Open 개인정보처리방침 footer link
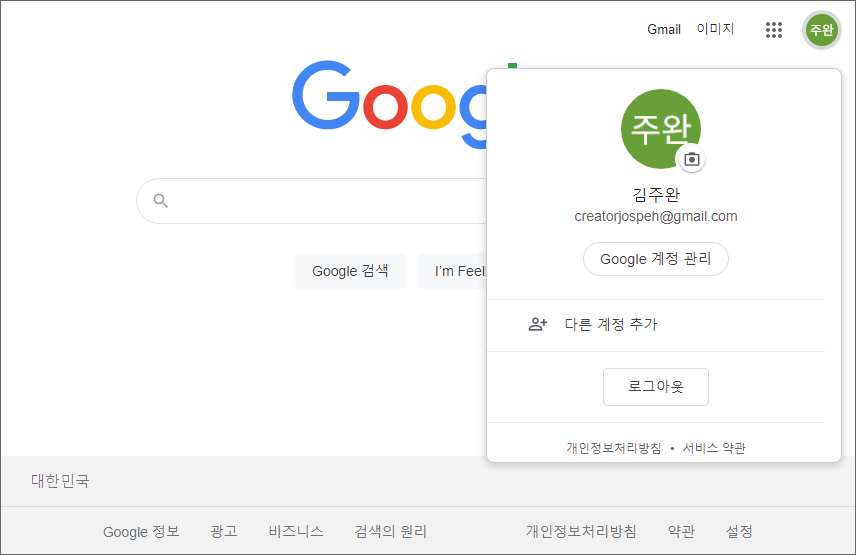The width and height of the screenshot is (856, 555). pos(581,532)
